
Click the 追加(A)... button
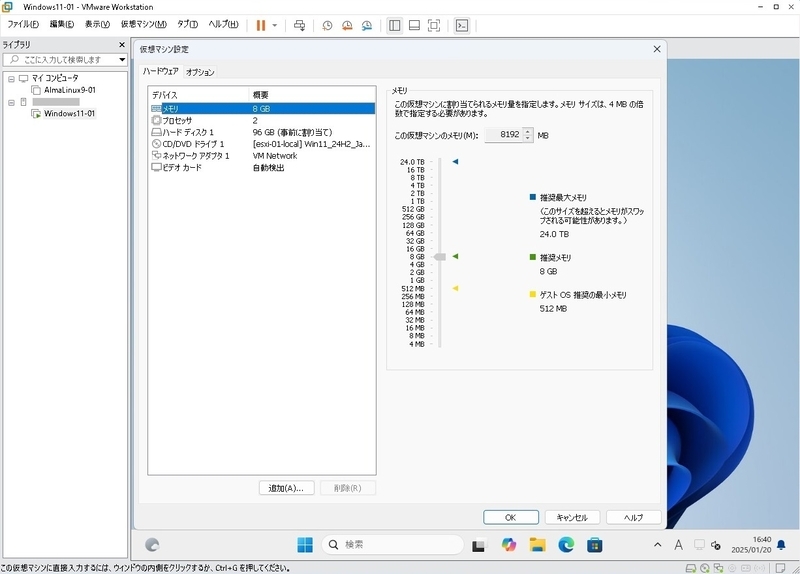286,488
